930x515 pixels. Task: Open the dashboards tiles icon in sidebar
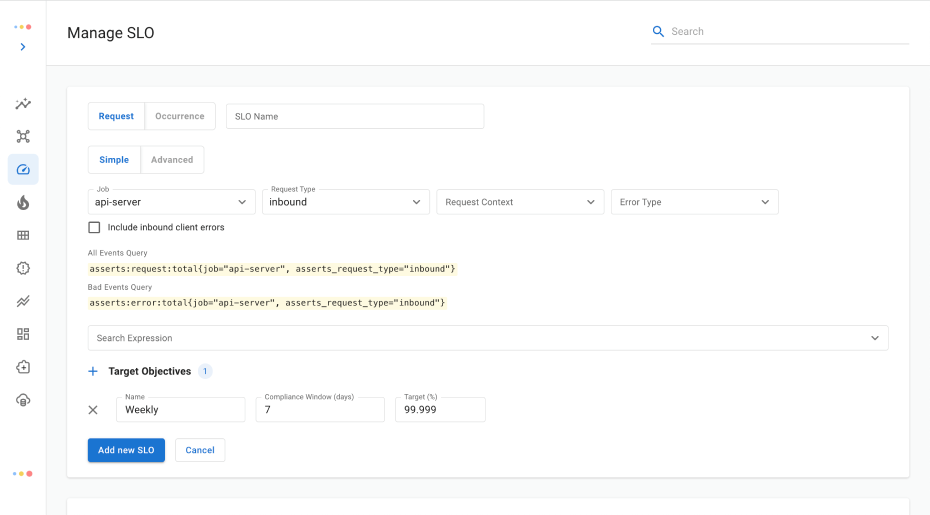click(x=23, y=334)
